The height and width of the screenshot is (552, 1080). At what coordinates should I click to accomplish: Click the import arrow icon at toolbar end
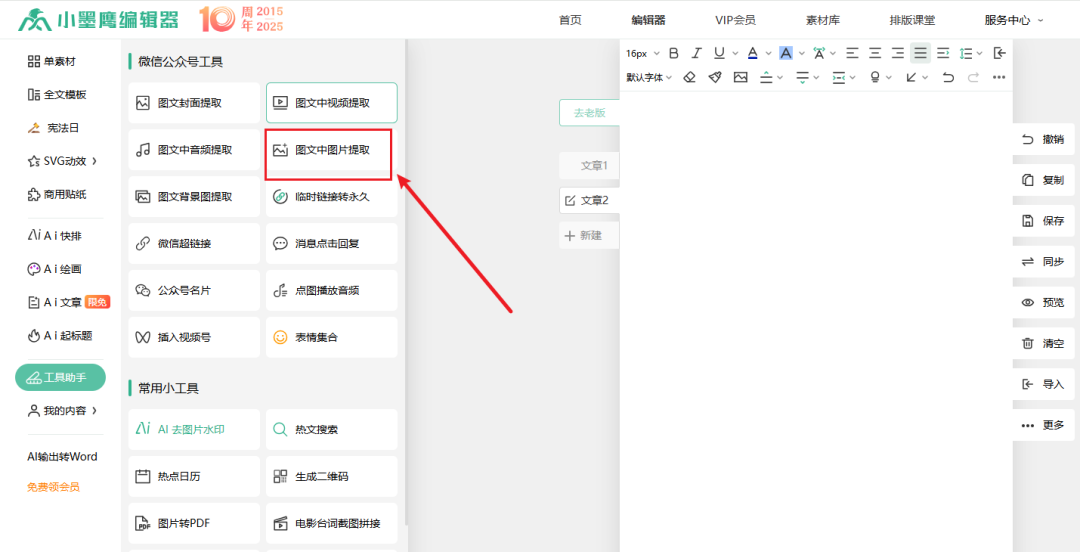tap(1000, 53)
